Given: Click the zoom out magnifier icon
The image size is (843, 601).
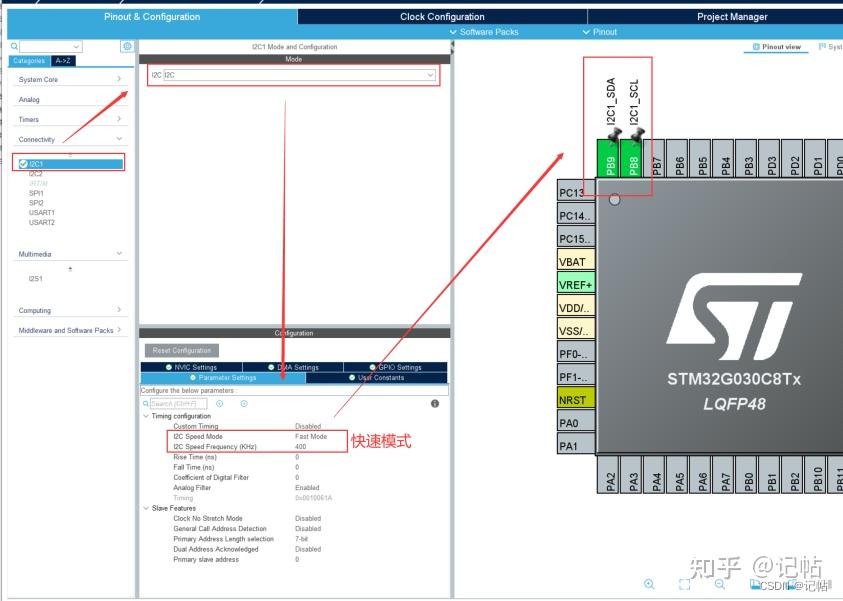Looking at the screenshot, I should coord(720,584).
